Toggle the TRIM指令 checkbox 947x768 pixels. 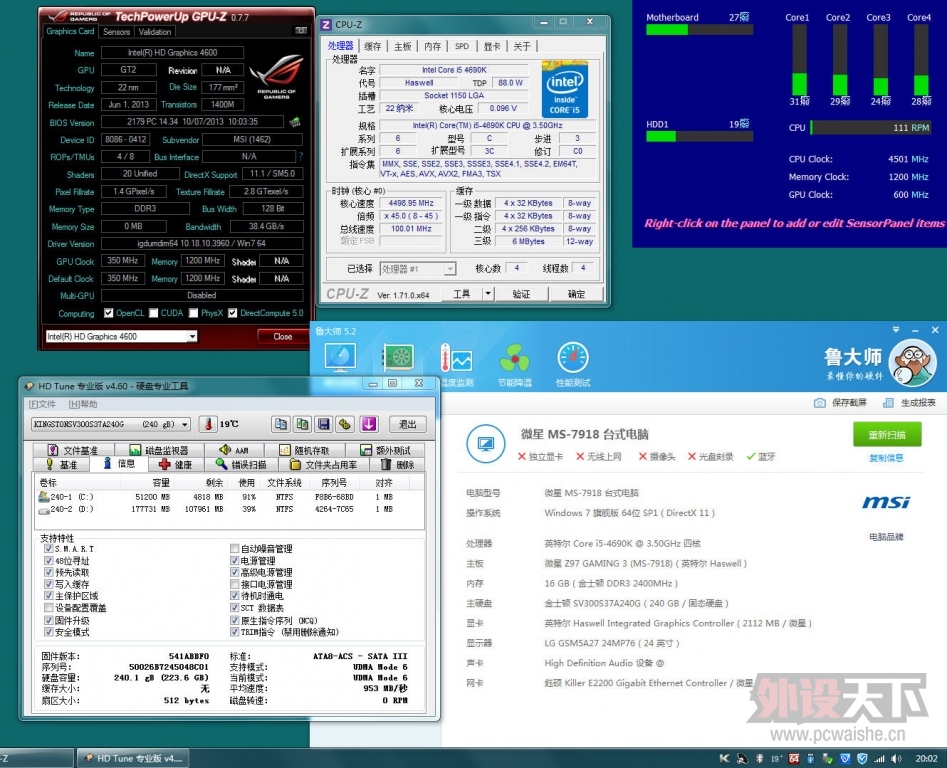(234, 632)
